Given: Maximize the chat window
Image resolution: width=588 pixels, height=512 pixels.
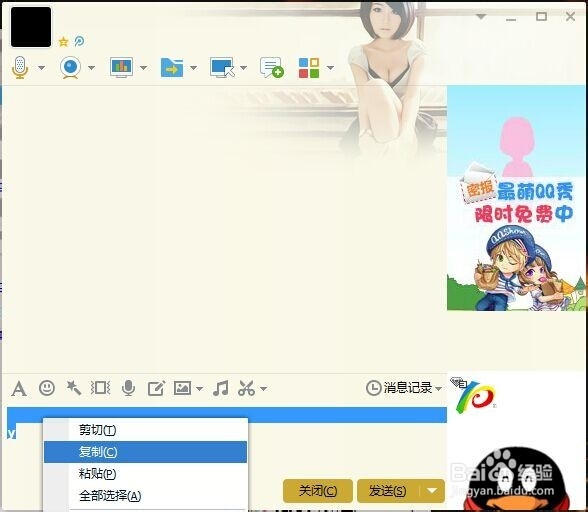Looking at the screenshot, I should (x=541, y=17).
